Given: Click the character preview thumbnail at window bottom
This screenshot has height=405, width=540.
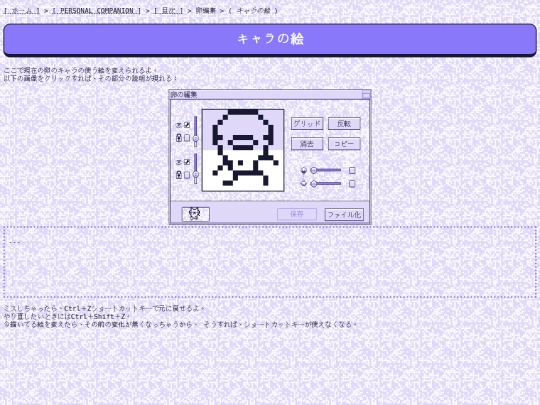Looking at the screenshot, I should [195, 214].
